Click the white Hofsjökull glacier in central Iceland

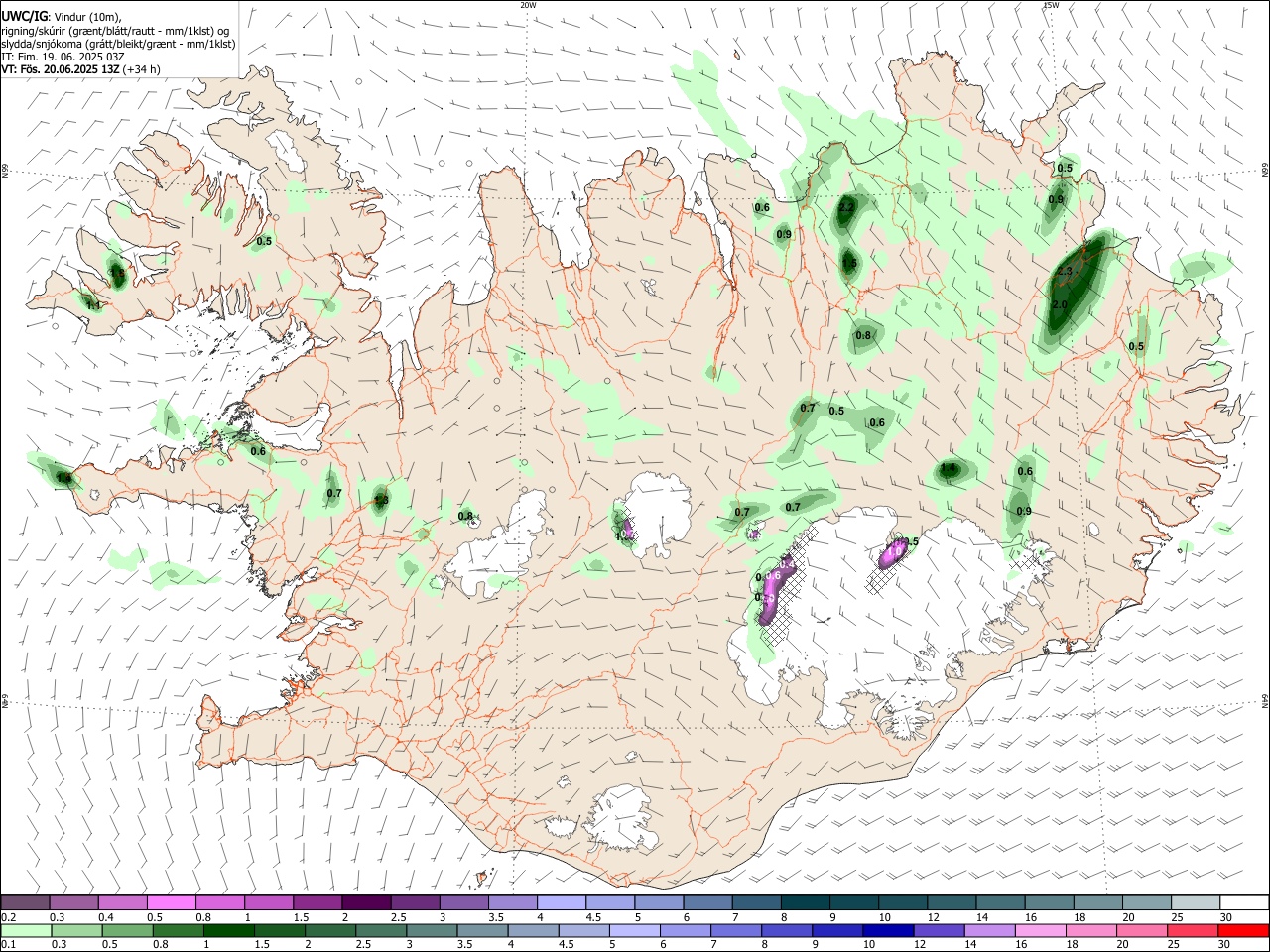pyautogui.click(x=657, y=514)
